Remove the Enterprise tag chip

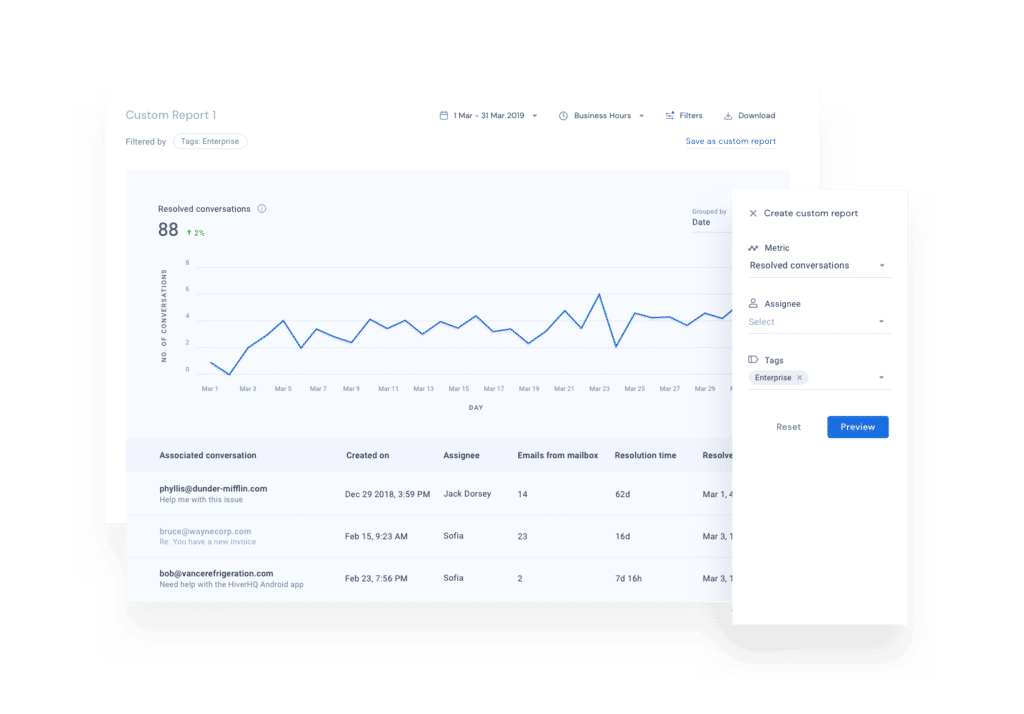coord(799,378)
